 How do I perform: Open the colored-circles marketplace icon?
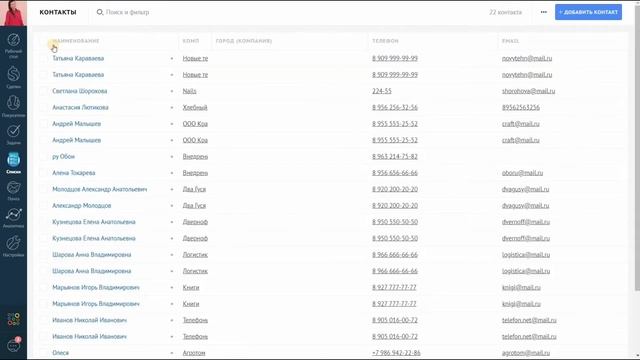click(x=13, y=319)
